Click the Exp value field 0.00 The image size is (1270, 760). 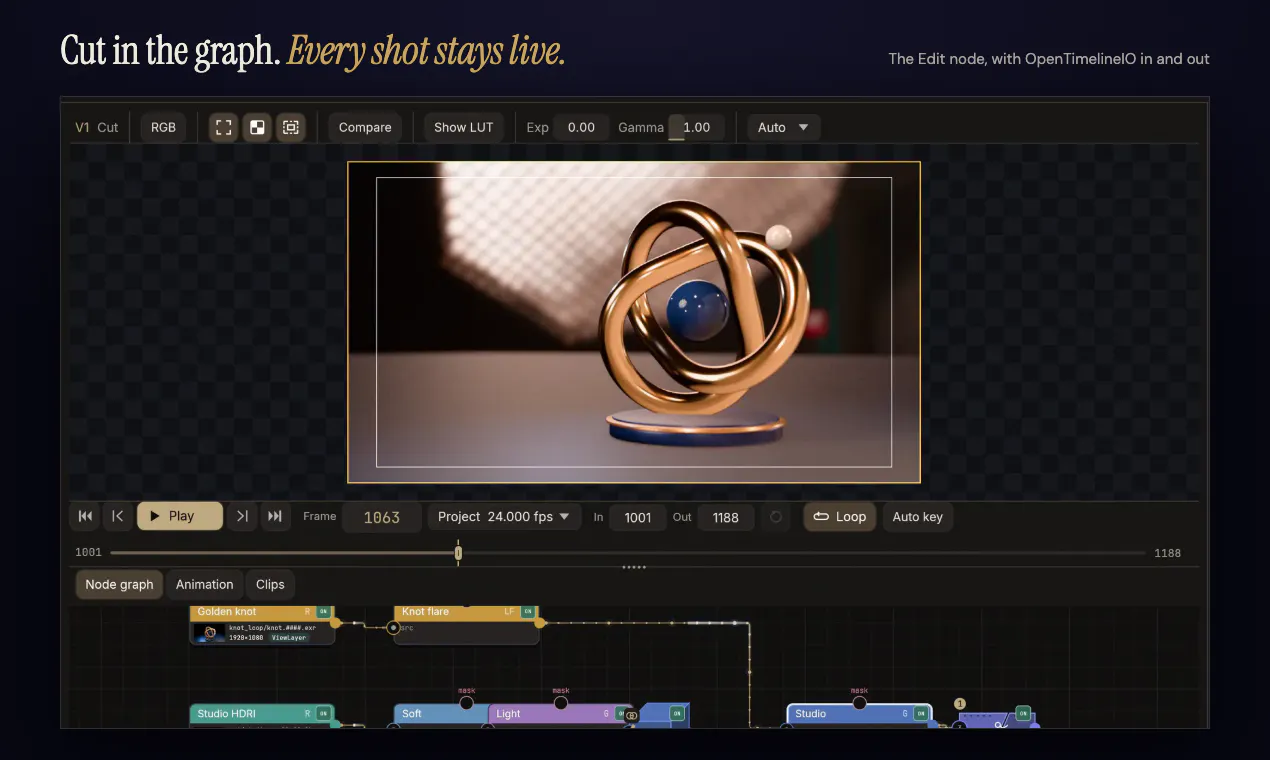(x=581, y=127)
